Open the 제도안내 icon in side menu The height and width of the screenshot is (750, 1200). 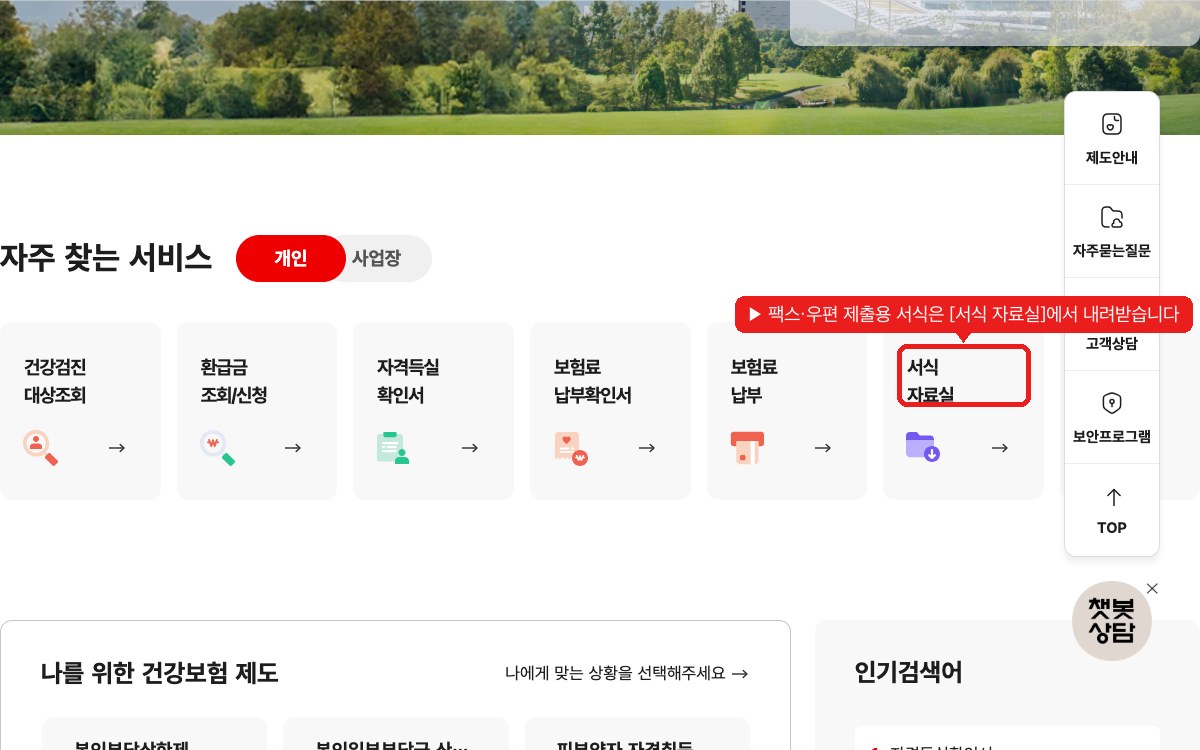click(1112, 124)
